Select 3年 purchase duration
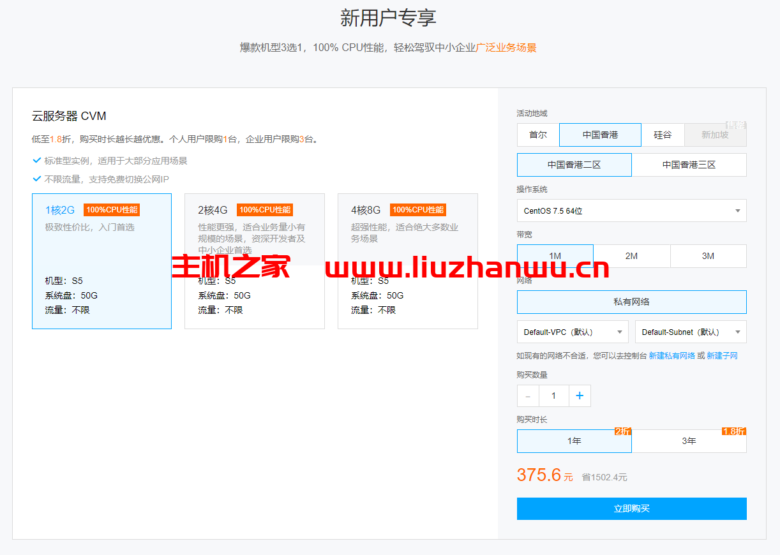Image resolution: width=780 pixels, height=555 pixels. 689,441
